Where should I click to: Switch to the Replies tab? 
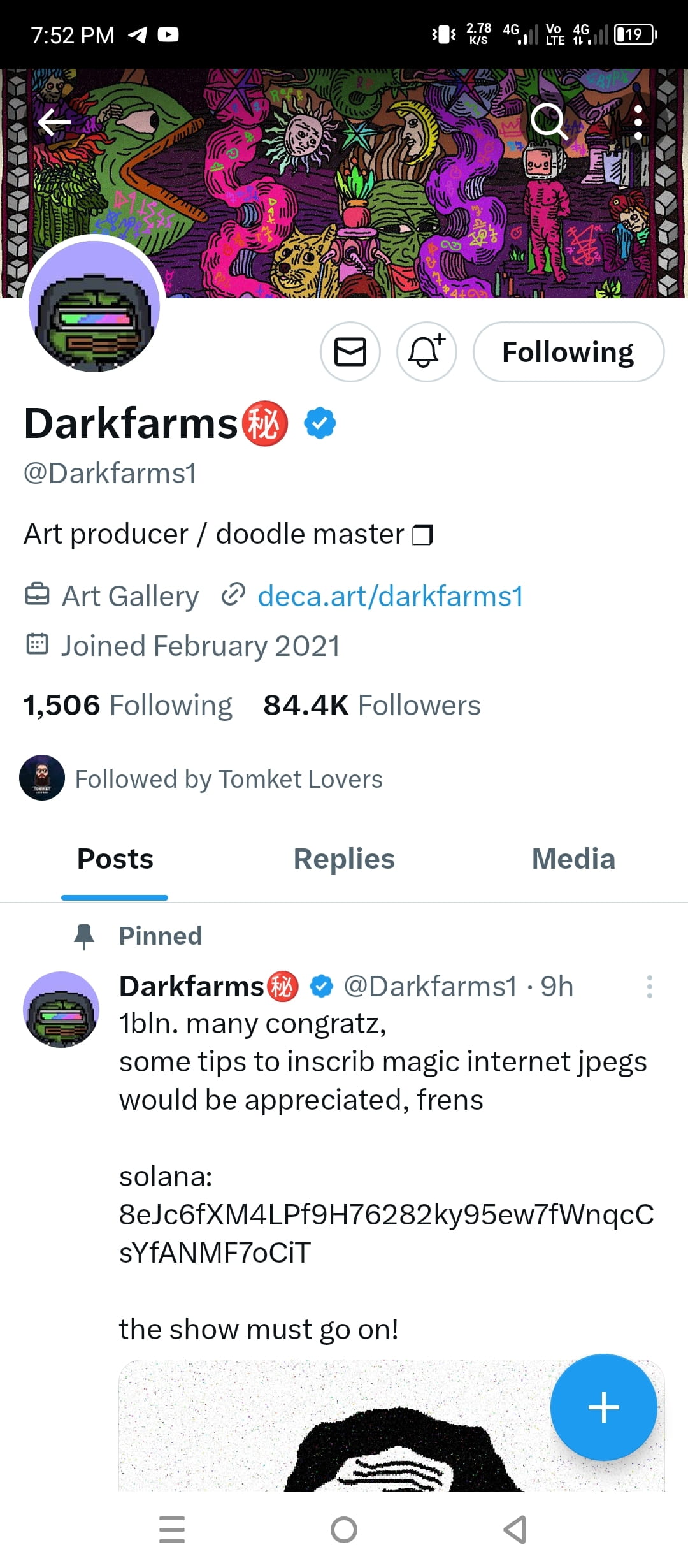[x=344, y=859]
